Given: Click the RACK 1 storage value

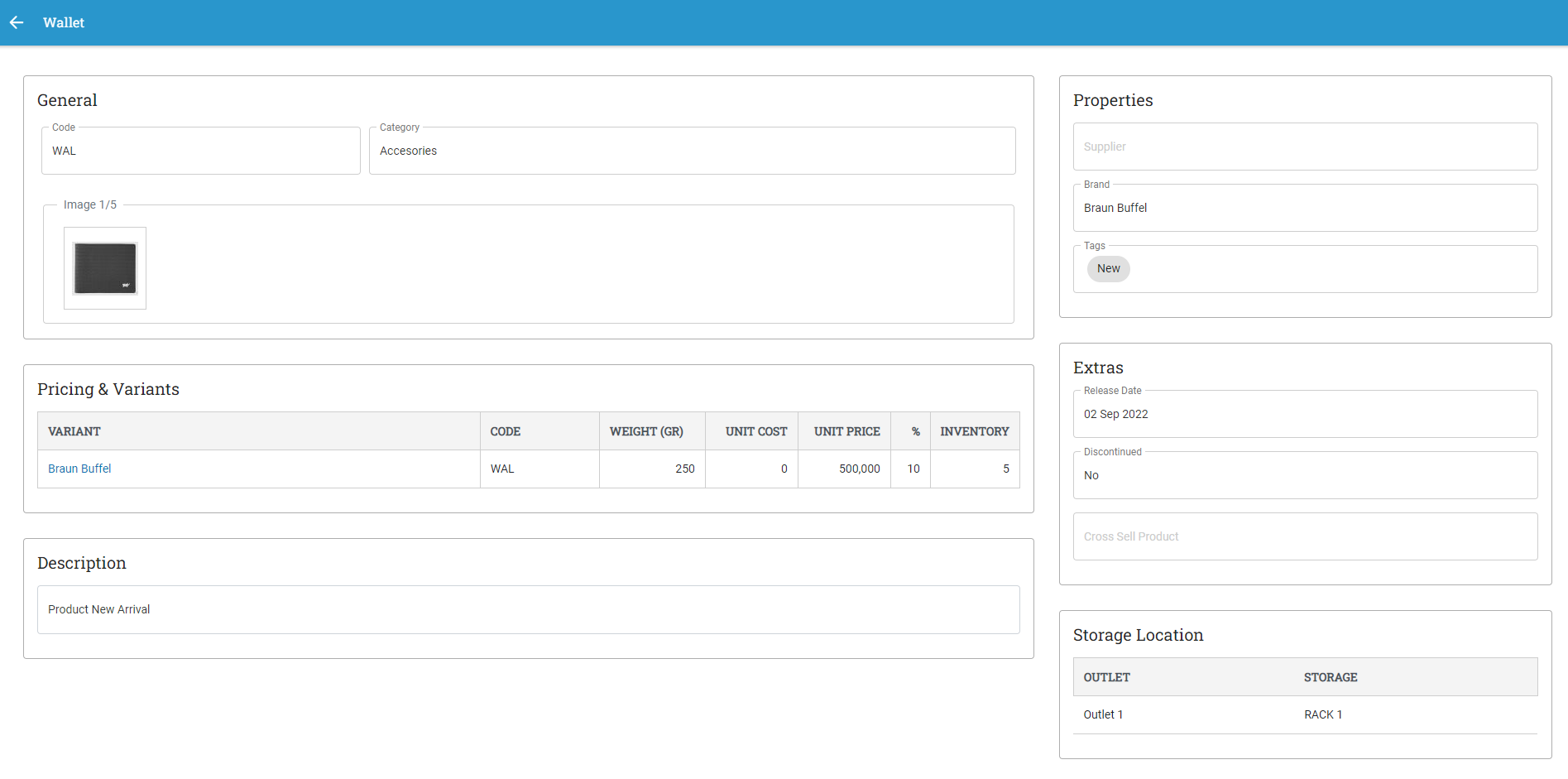Looking at the screenshot, I should pyautogui.click(x=1323, y=714).
